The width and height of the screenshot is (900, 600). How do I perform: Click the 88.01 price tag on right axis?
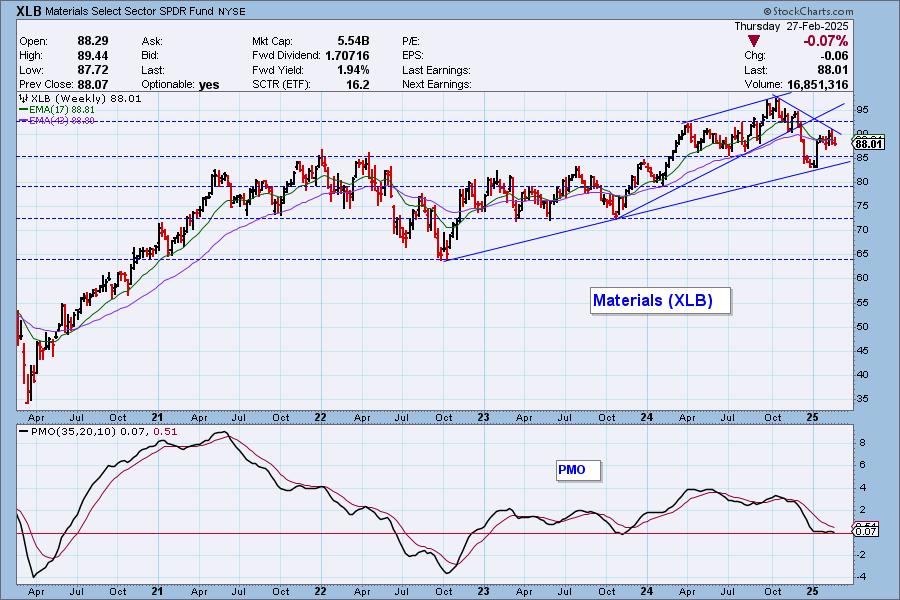point(868,143)
